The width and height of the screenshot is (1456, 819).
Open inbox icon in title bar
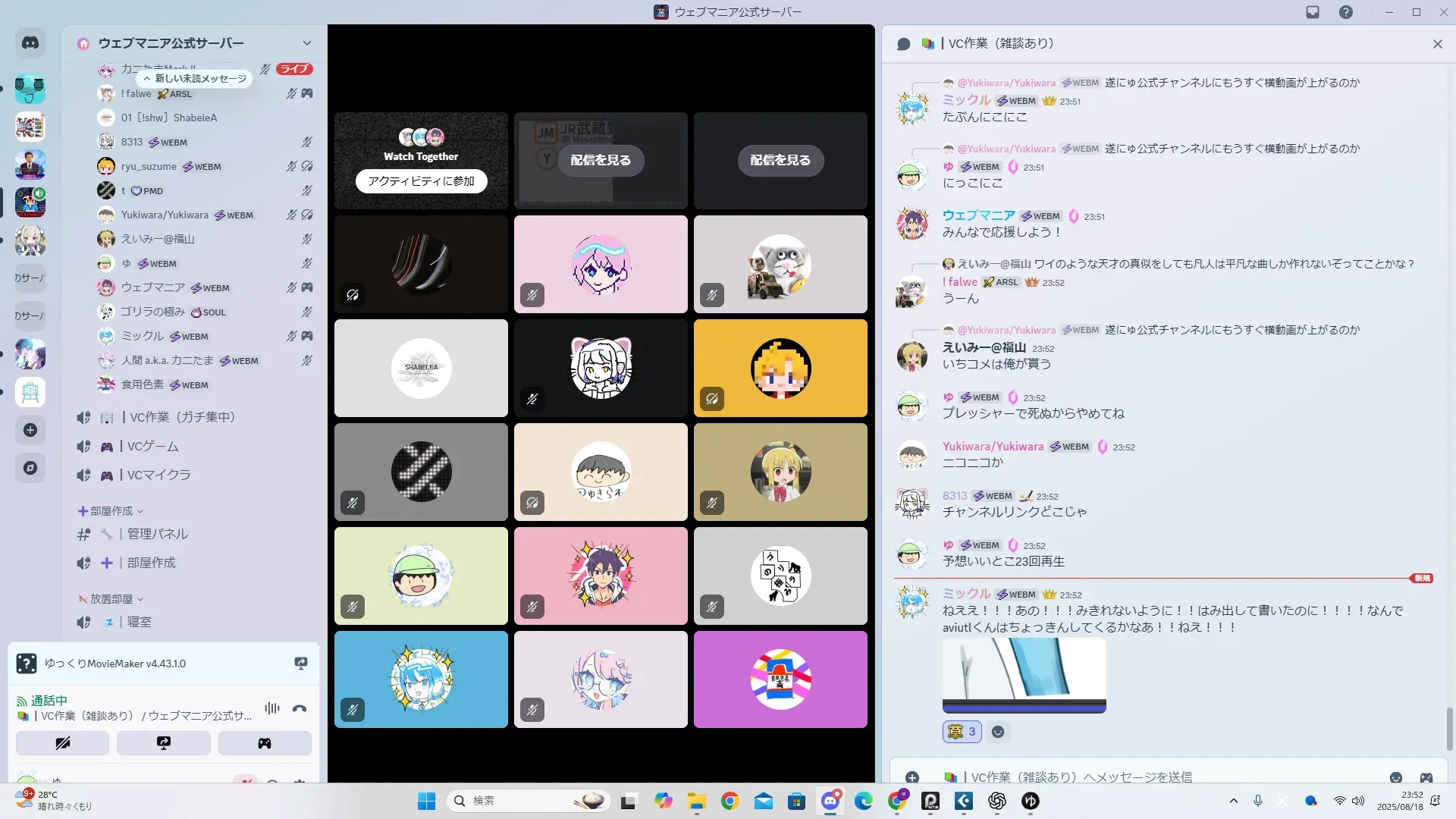(1313, 12)
